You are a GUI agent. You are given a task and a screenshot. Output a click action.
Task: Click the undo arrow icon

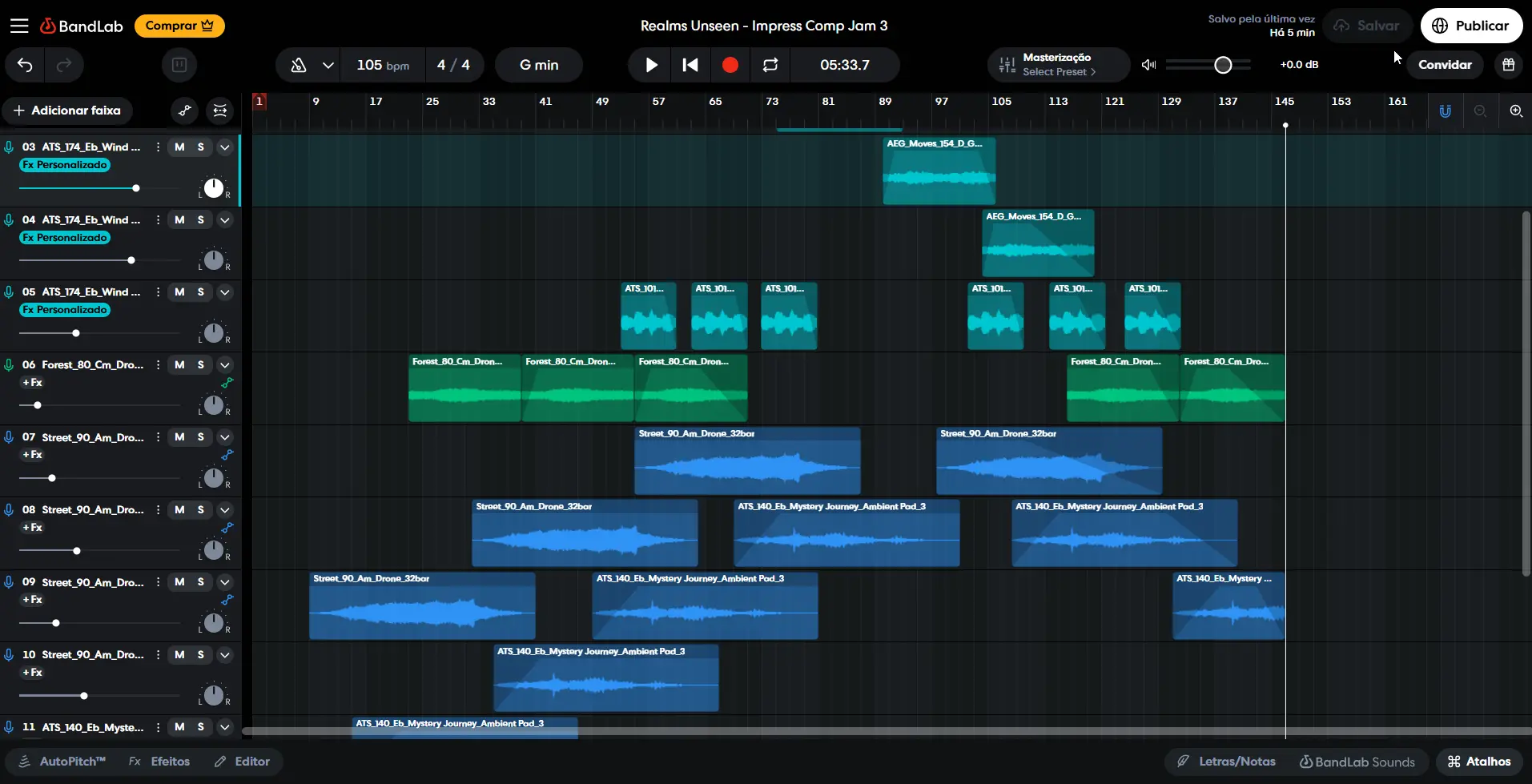tap(25, 65)
